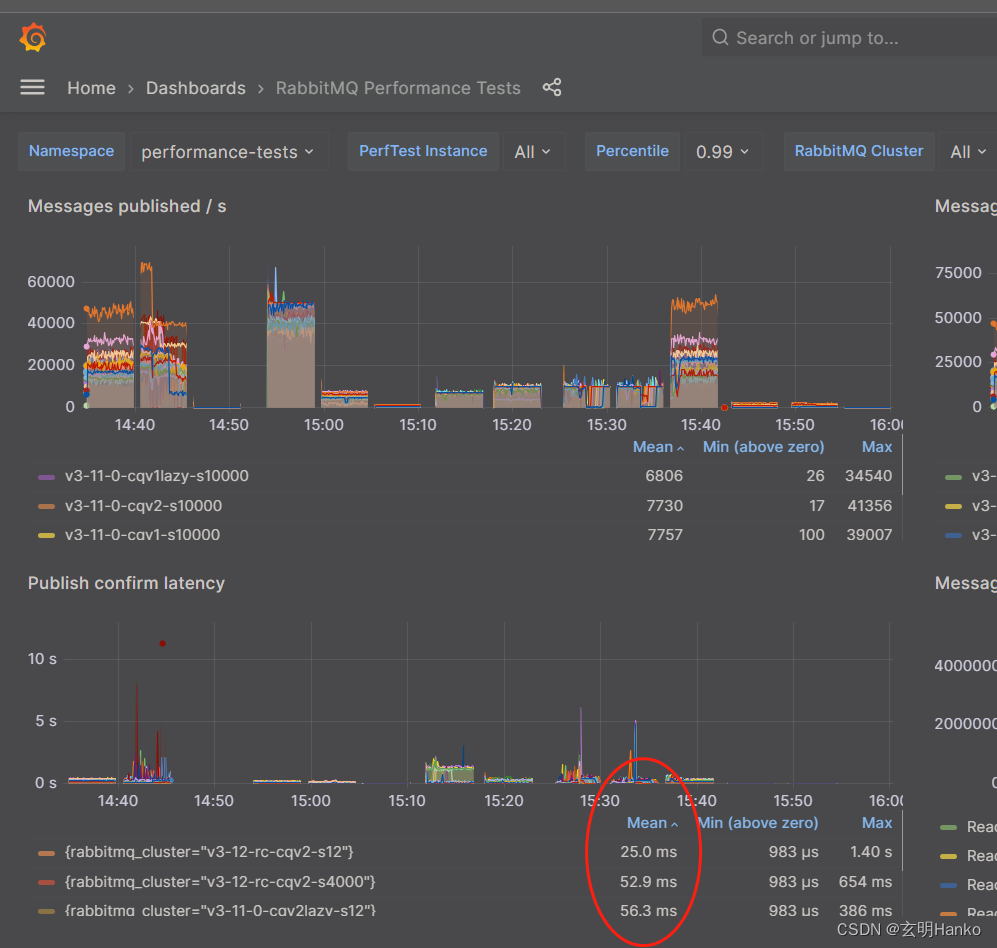The height and width of the screenshot is (948, 997).
Task: Click yellow swatch of v3-11-0-cqv1-s10000
Action: tap(46, 535)
